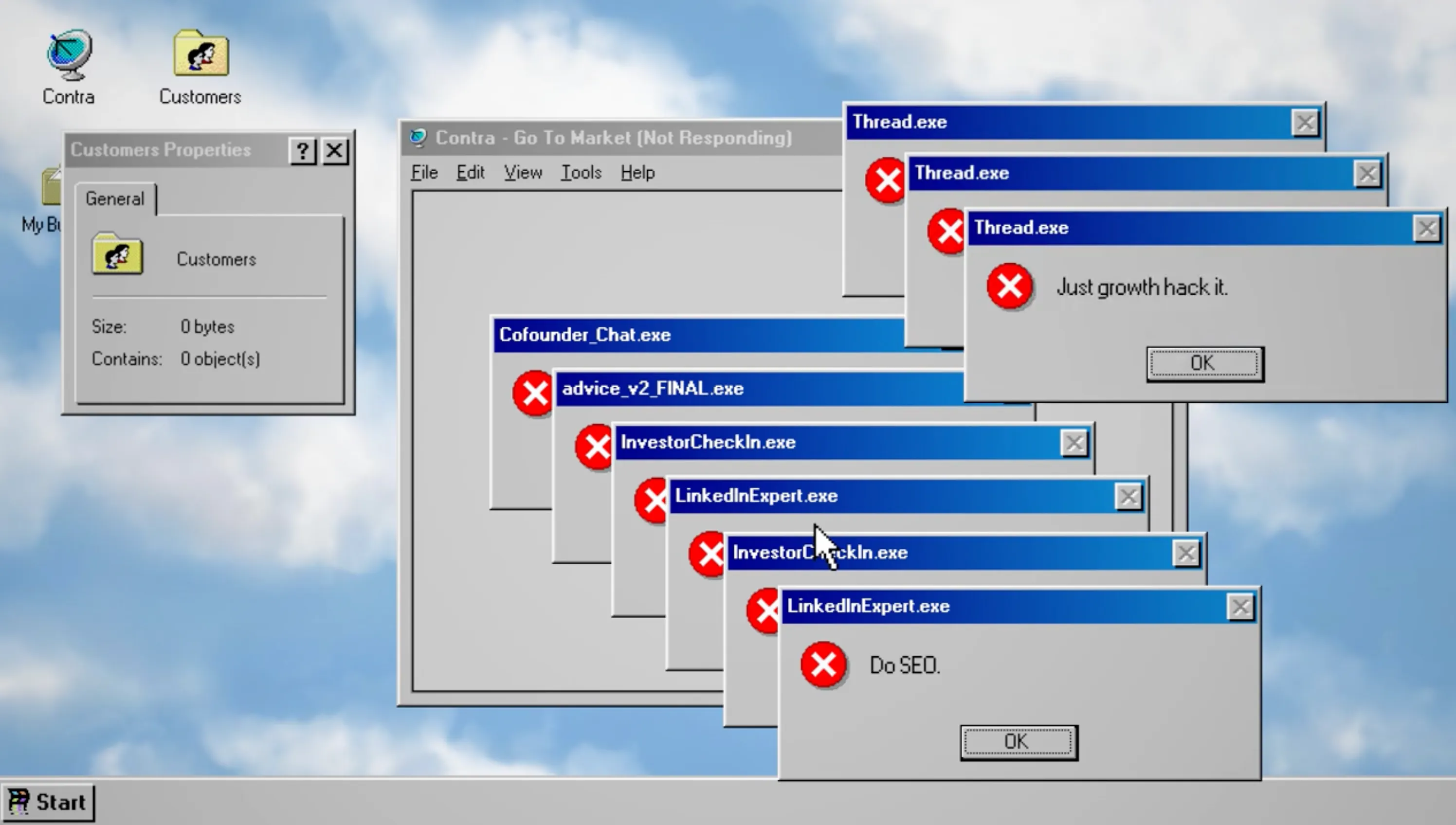Close the Thread.exe dialog saying "Just growth hack it."
Image resolution: width=1456 pixels, height=825 pixels.
click(1426, 228)
